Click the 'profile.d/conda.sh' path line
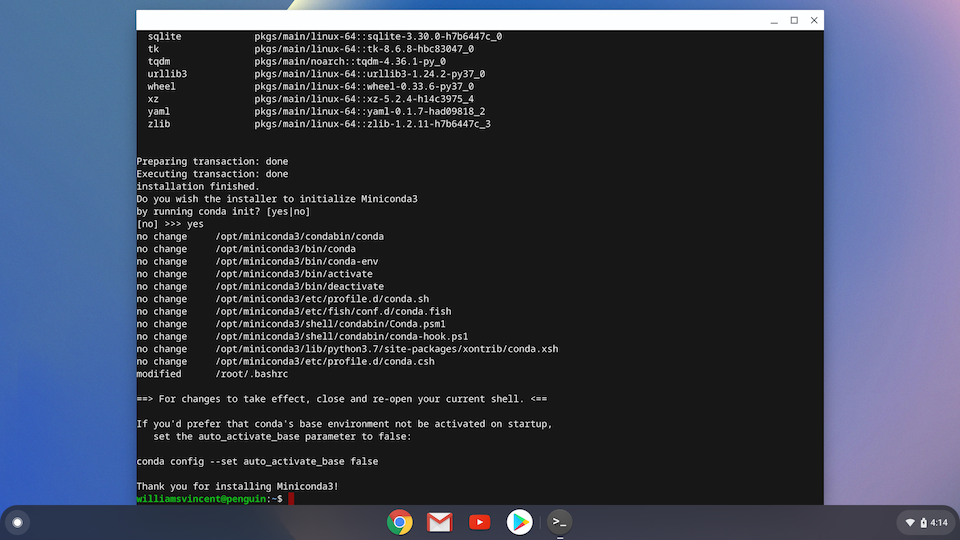Viewport: 960px width, 540px height. coord(322,299)
